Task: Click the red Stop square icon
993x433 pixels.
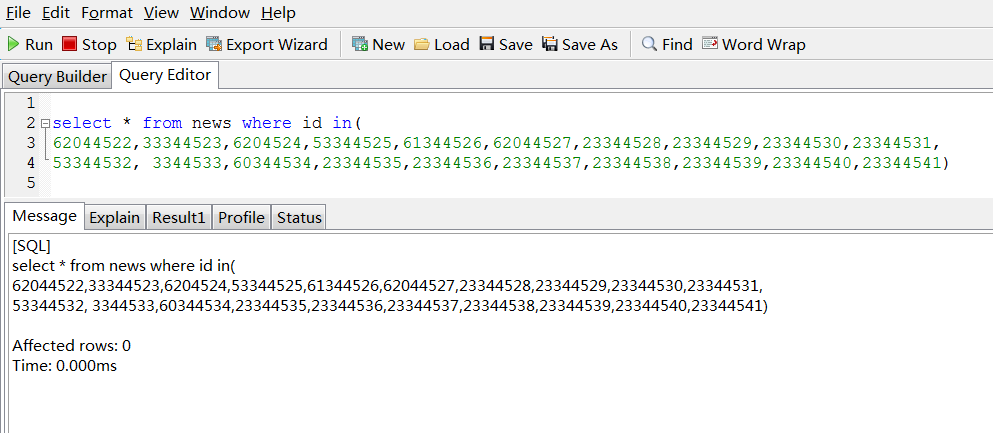Action: click(69, 44)
